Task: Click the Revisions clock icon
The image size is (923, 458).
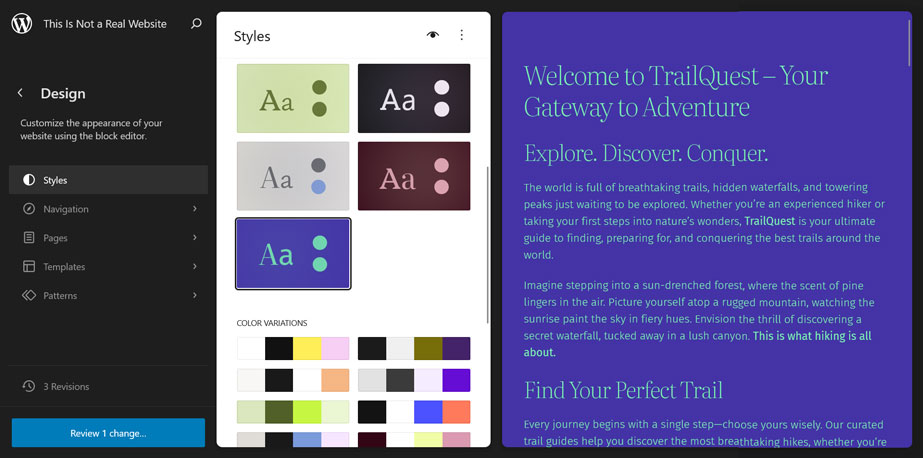Action: pos(29,386)
